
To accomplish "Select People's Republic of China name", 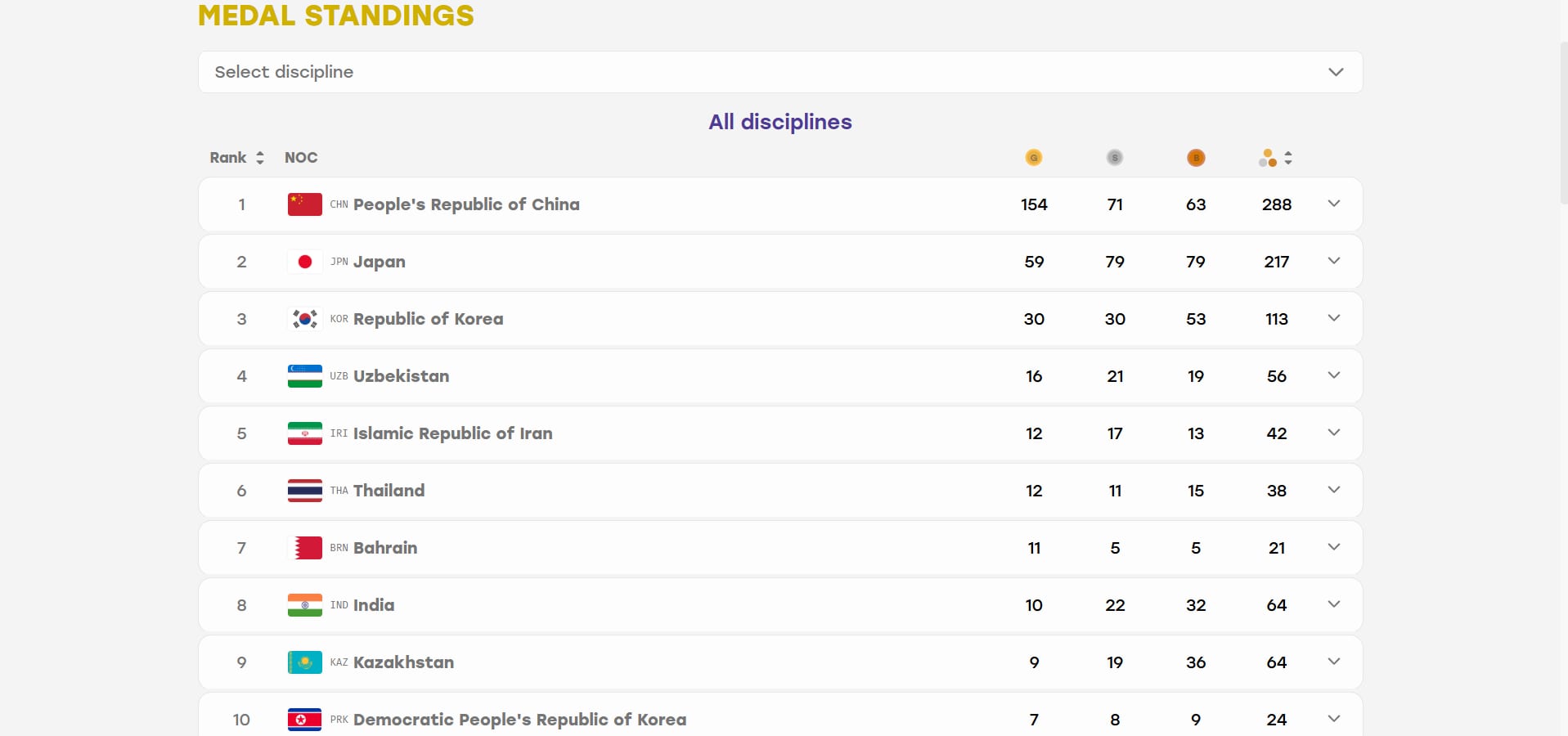I will [466, 204].
